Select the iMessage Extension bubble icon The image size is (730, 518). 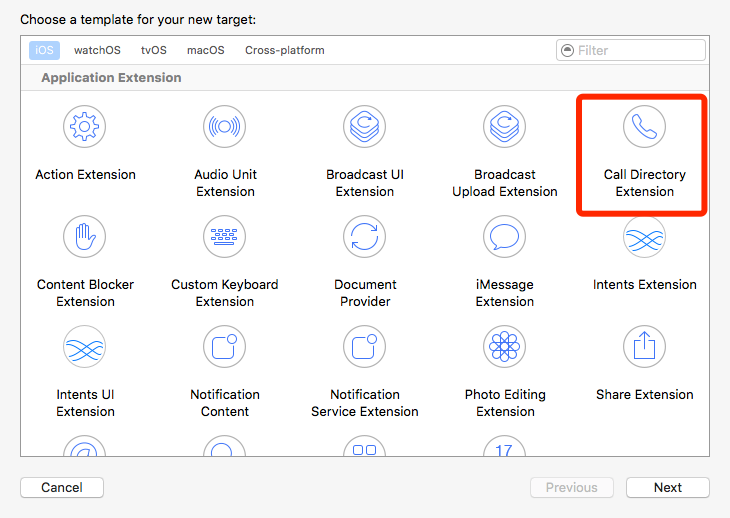click(x=505, y=237)
